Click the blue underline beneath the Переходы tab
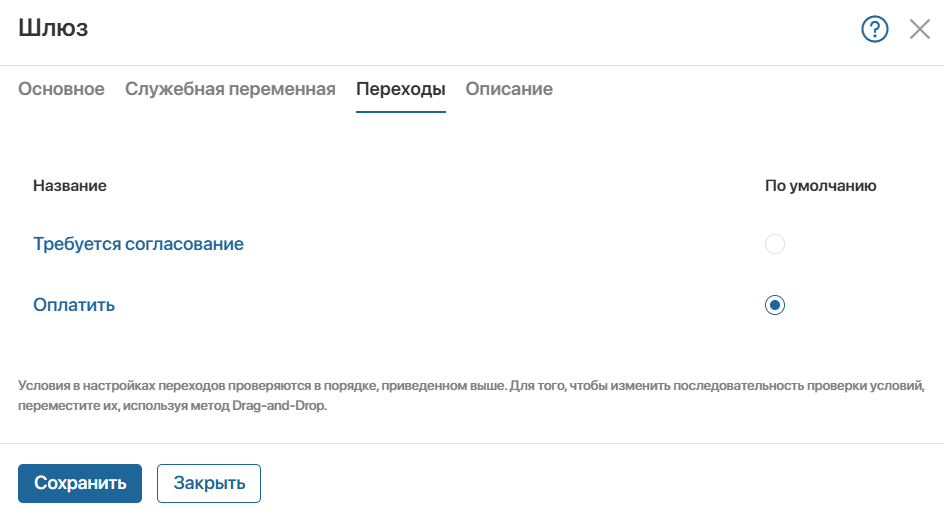Image resolution: width=944 pixels, height=517 pixels. (400, 111)
